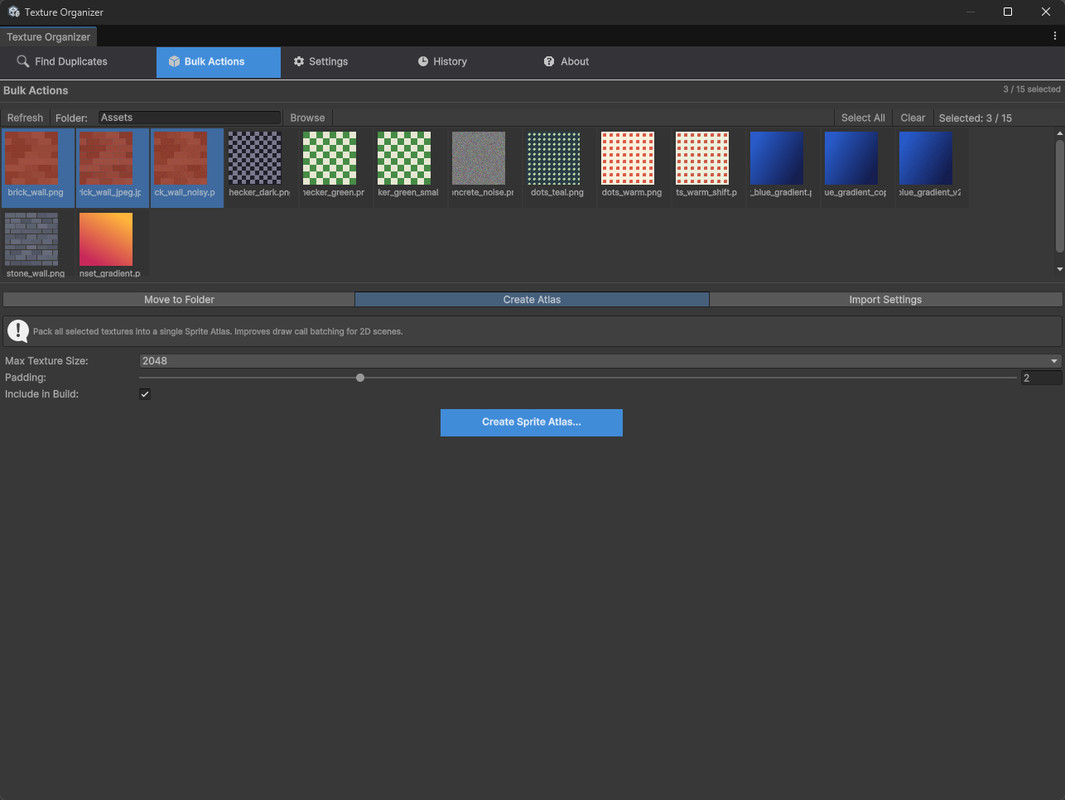
Task: Switch to the Create Atlas action
Action: coord(532,299)
